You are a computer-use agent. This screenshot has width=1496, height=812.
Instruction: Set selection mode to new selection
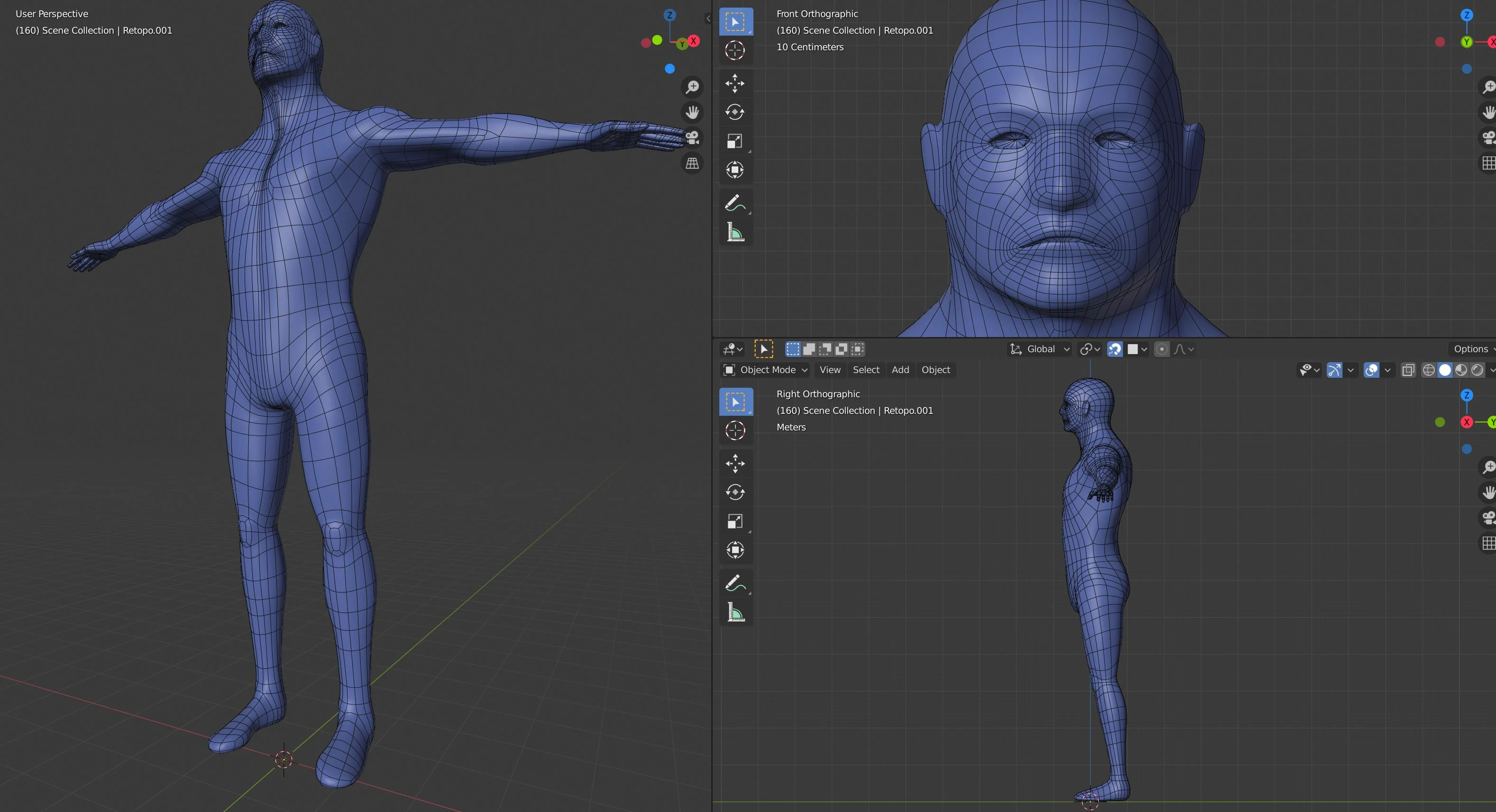793,349
